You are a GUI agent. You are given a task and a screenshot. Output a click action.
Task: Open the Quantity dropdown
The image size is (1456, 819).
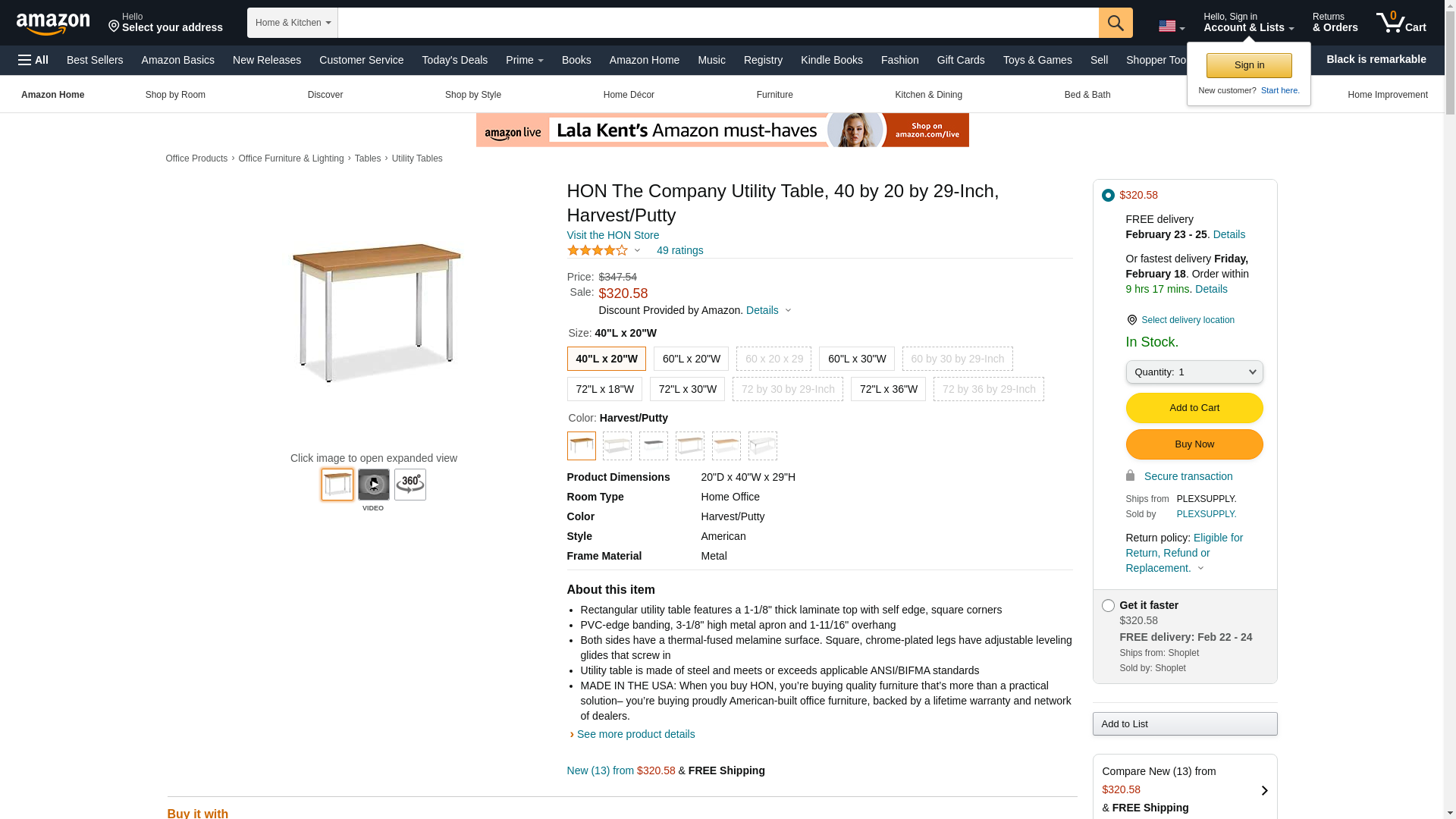pyautogui.click(x=1194, y=372)
